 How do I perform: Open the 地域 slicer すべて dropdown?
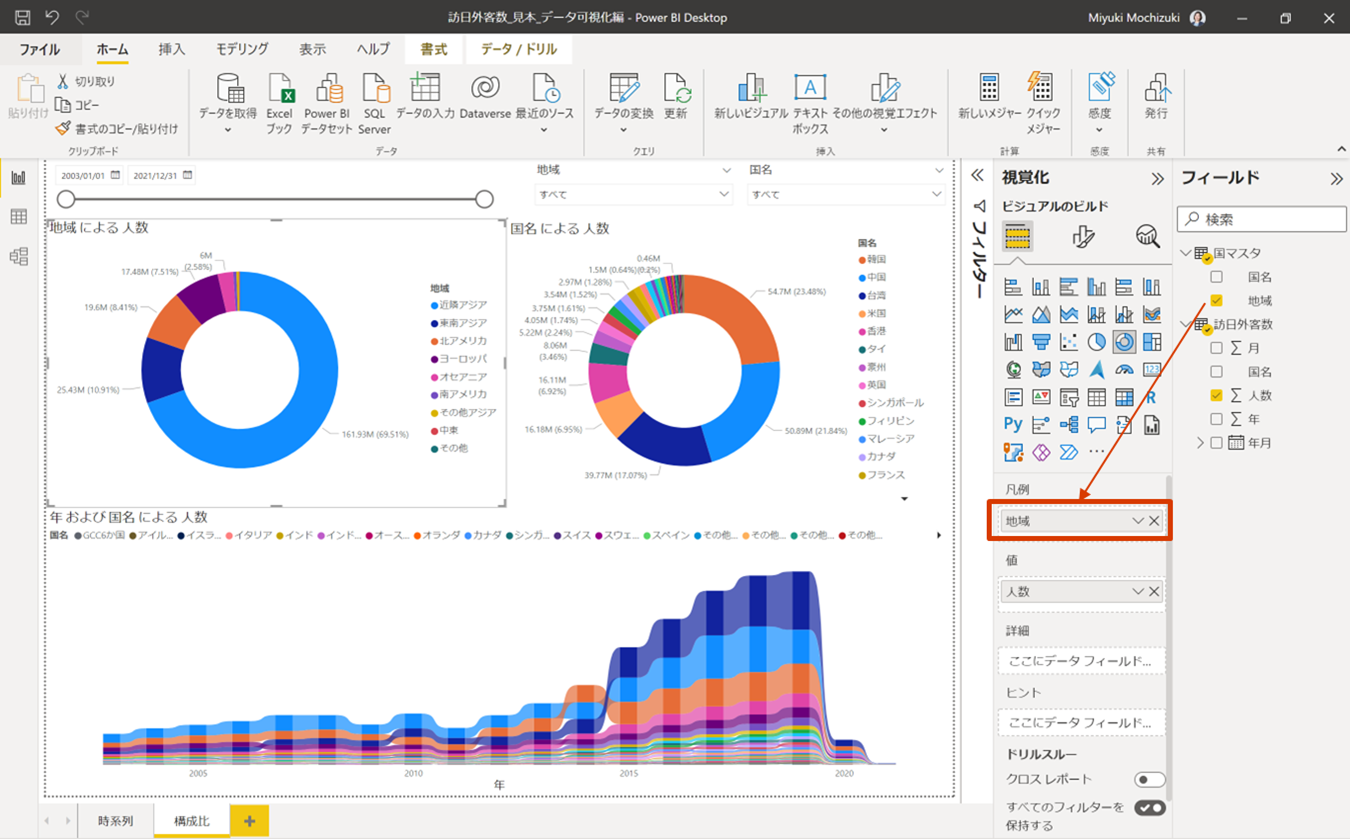pos(634,195)
